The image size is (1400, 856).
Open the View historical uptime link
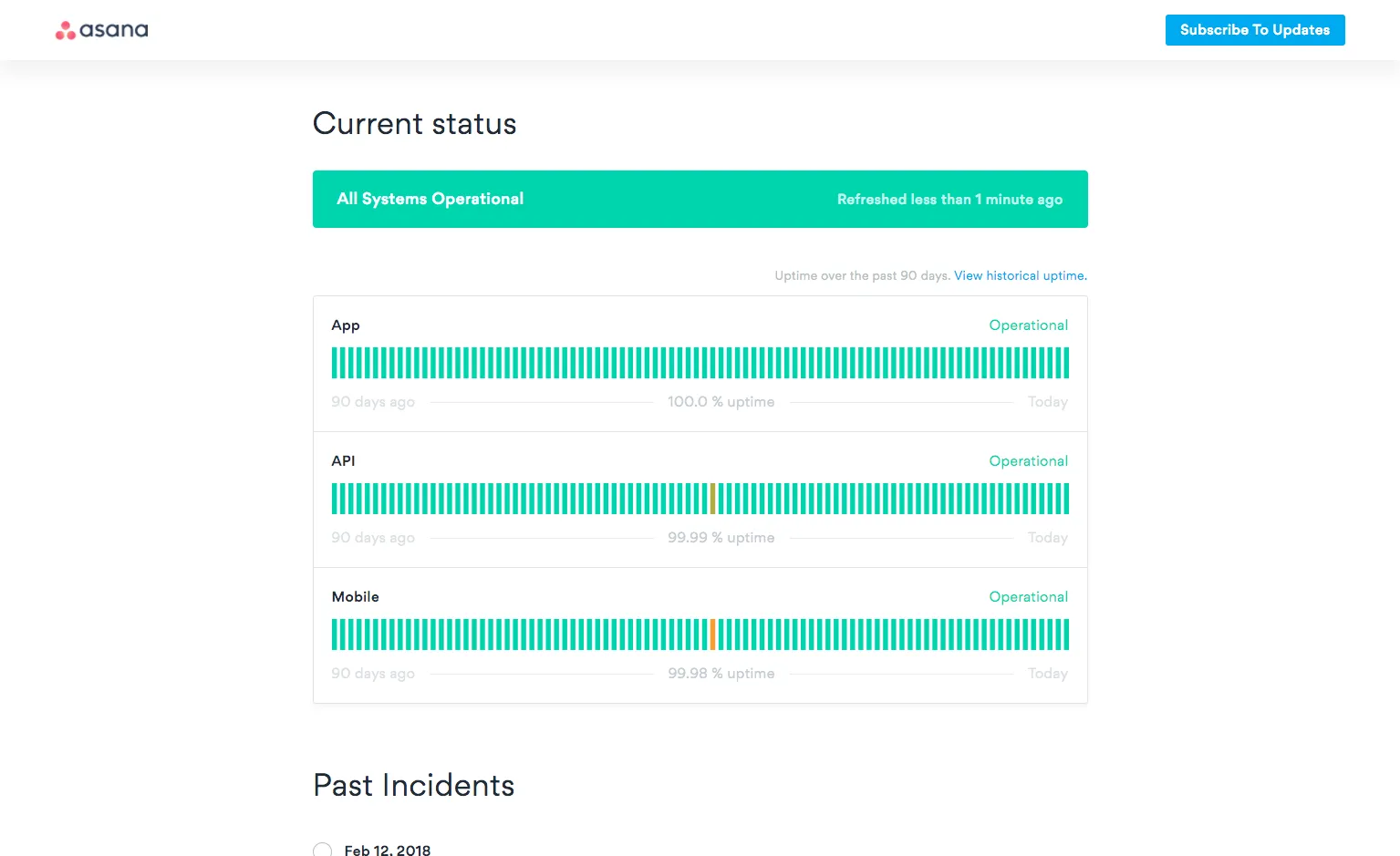1021,275
